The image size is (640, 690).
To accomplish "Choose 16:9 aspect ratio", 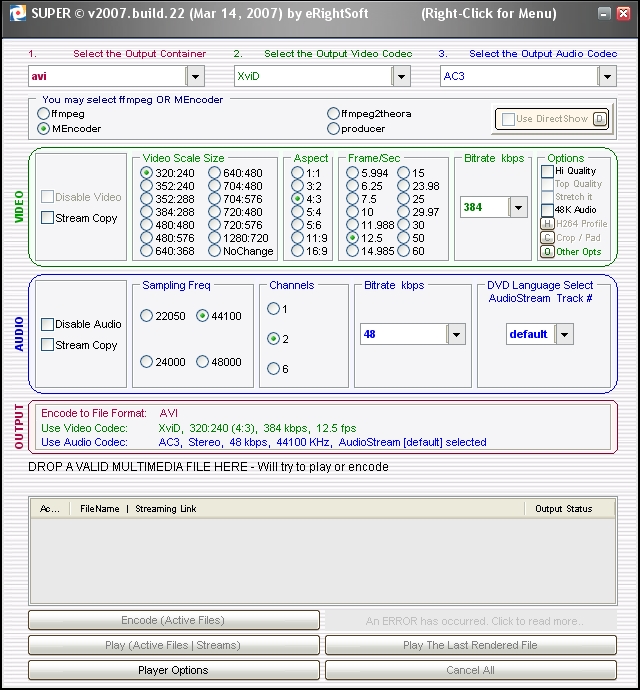I will point(298,251).
